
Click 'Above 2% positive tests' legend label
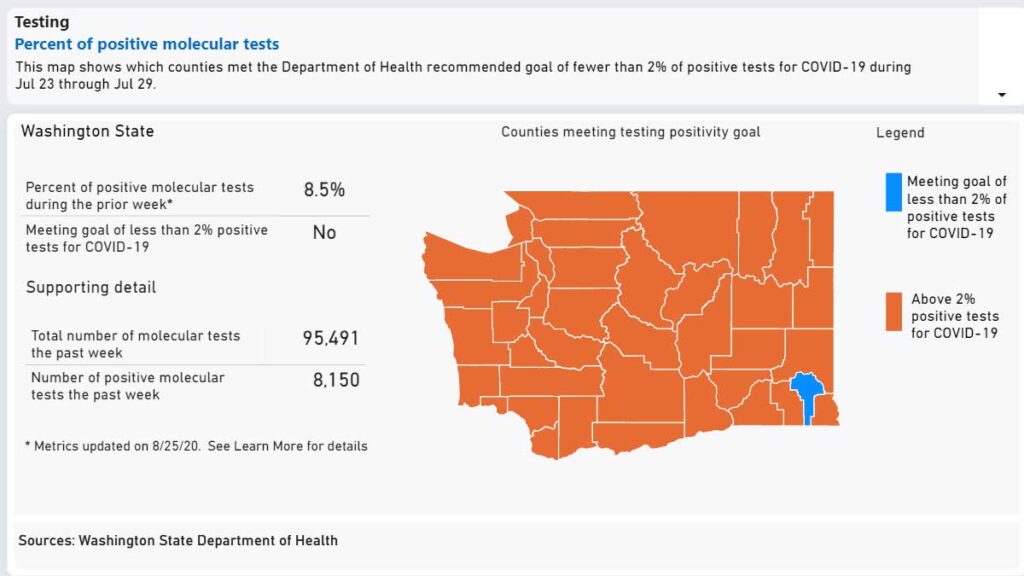(x=954, y=316)
